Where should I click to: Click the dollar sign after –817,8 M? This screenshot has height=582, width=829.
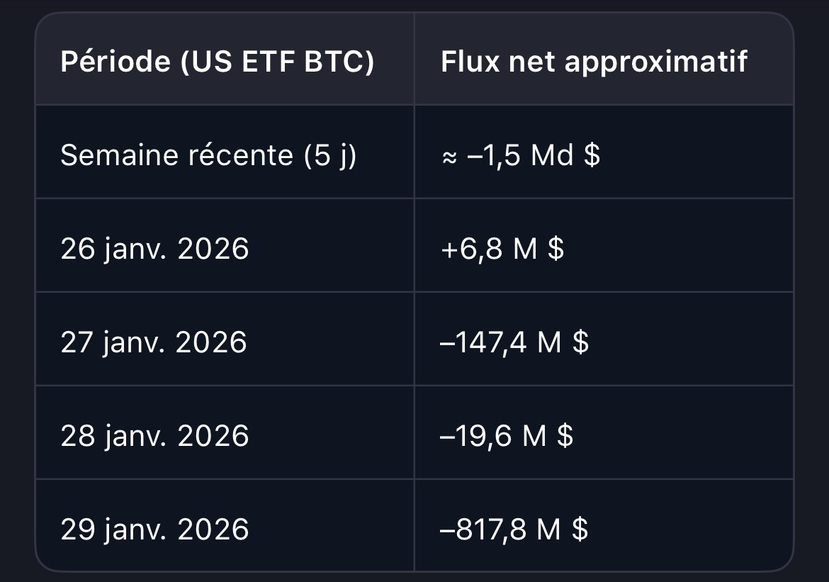point(580,529)
